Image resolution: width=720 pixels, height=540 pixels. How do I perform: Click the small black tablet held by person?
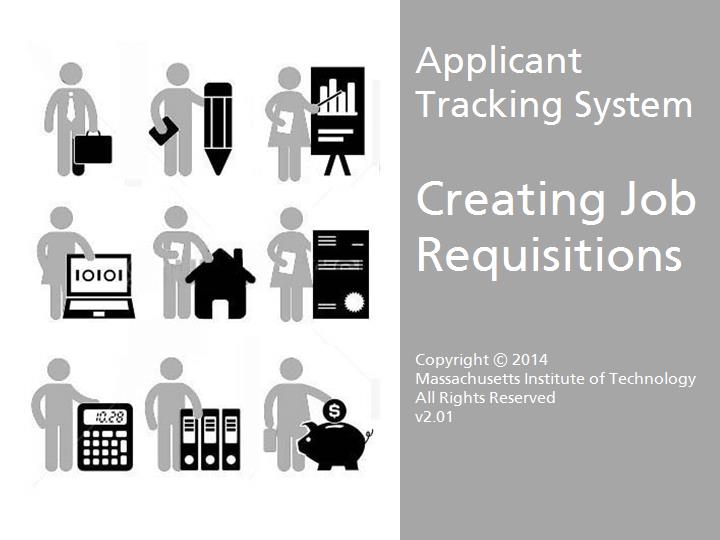pos(160,131)
